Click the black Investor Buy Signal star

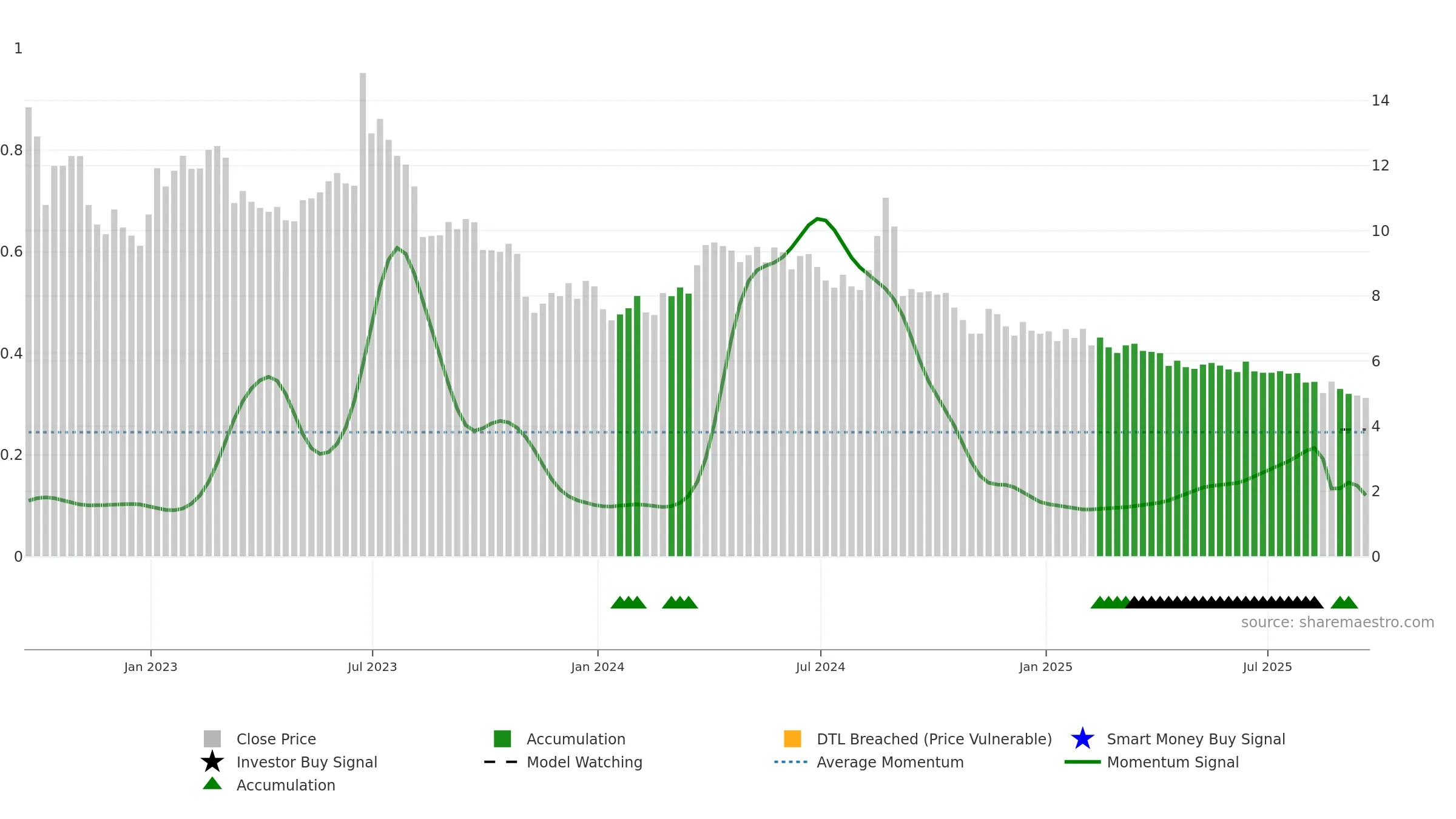[212, 762]
